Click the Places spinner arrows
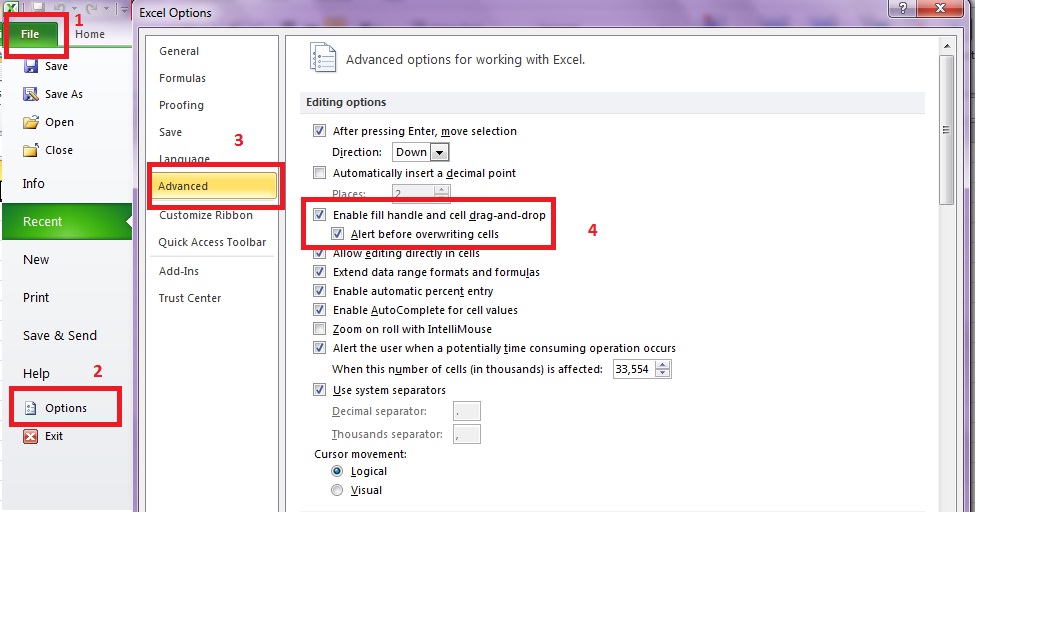 (x=442, y=193)
